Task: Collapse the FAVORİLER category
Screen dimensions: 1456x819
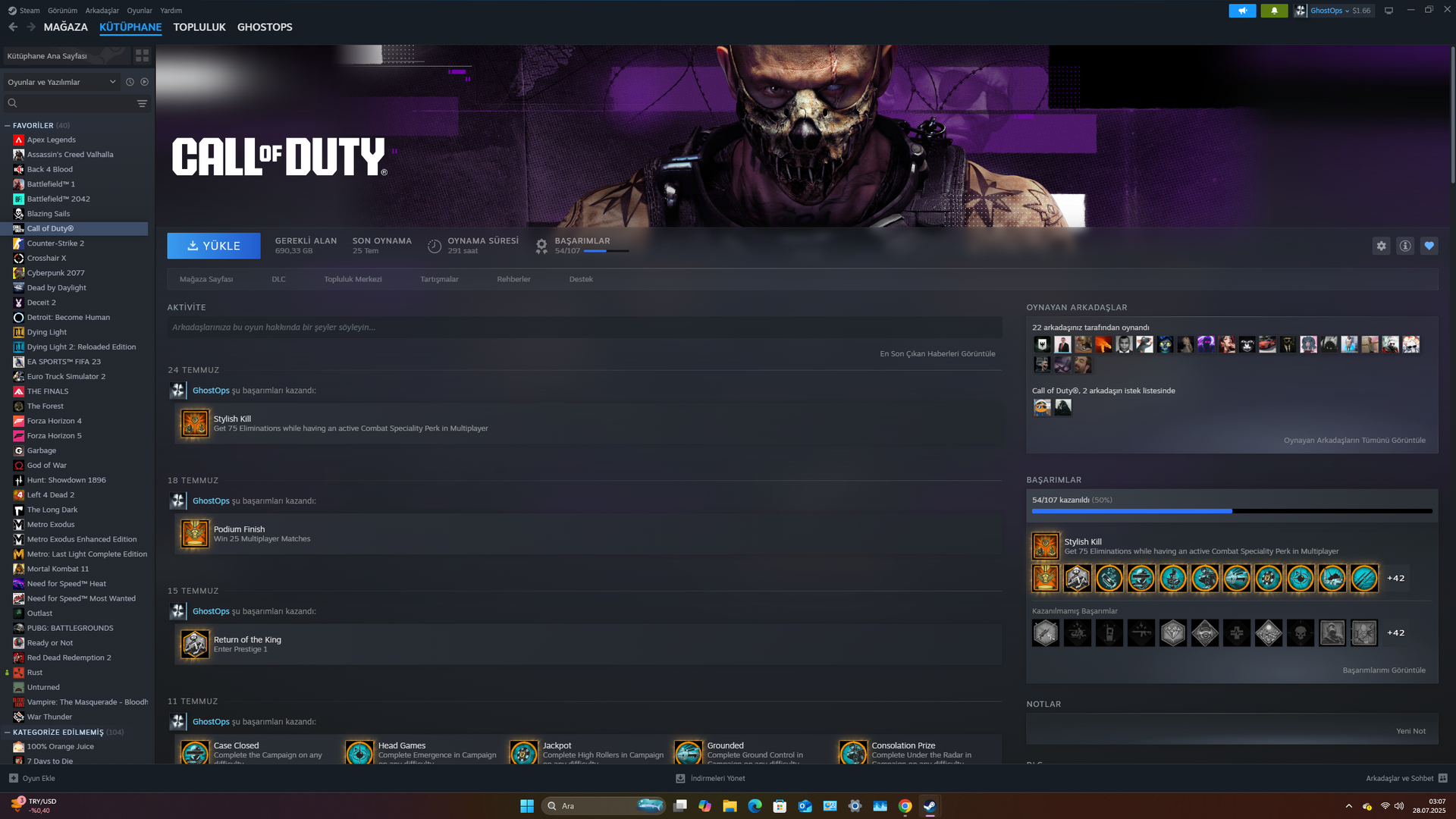Action: (8, 126)
